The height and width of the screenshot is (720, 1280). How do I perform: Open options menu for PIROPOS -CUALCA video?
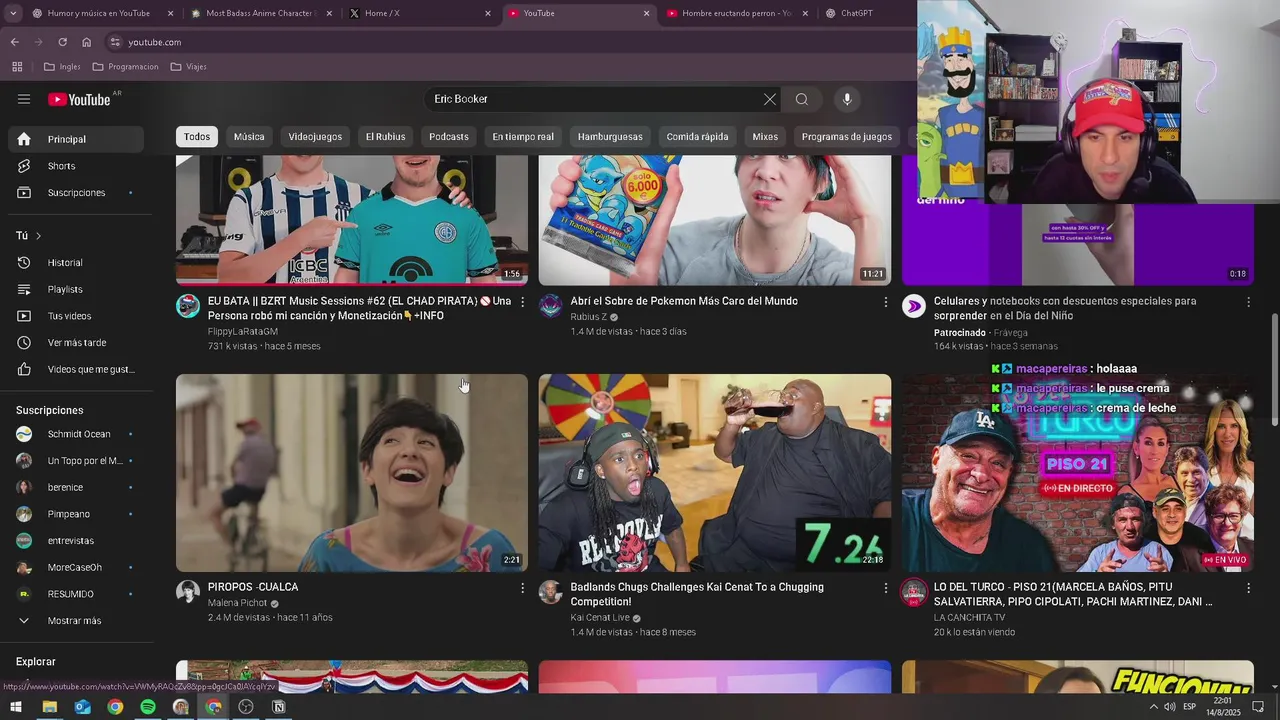(522, 588)
